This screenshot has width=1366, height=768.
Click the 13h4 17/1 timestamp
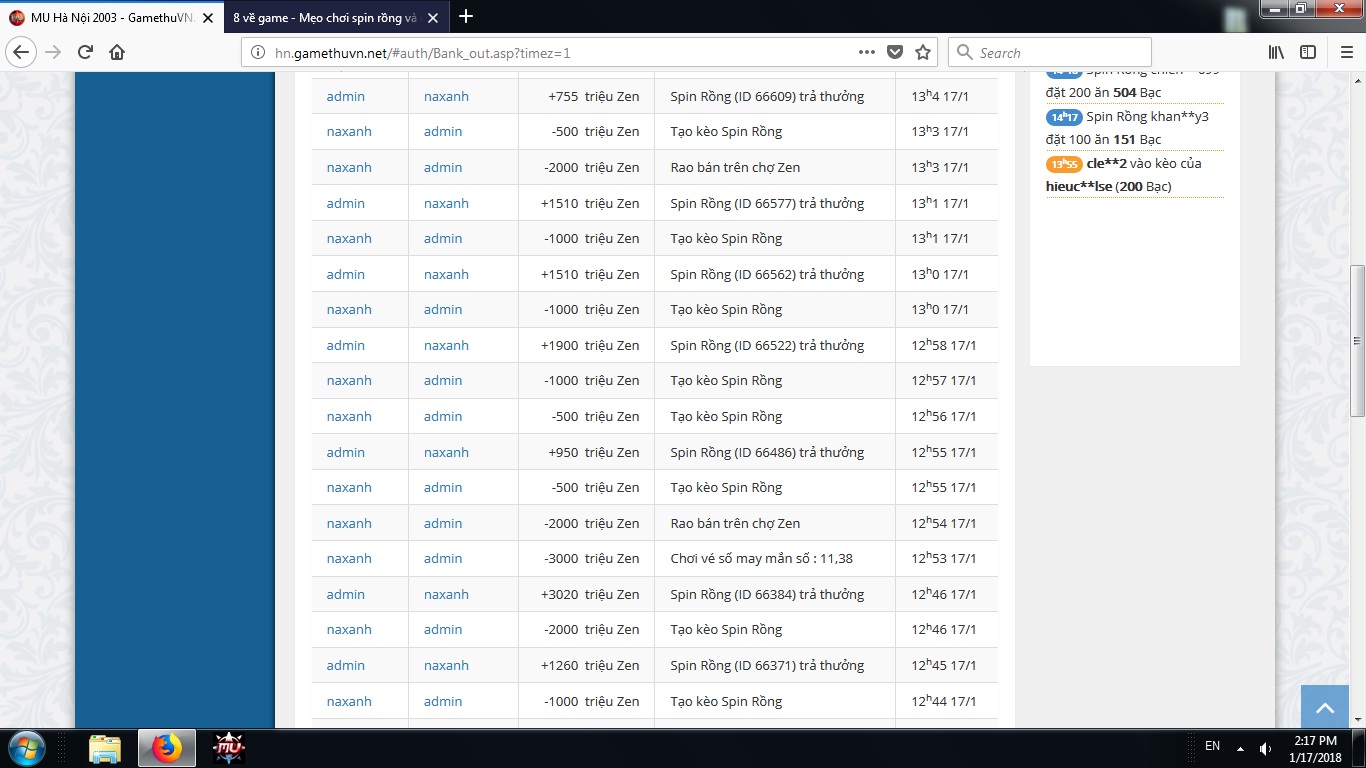(x=940, y=96)
